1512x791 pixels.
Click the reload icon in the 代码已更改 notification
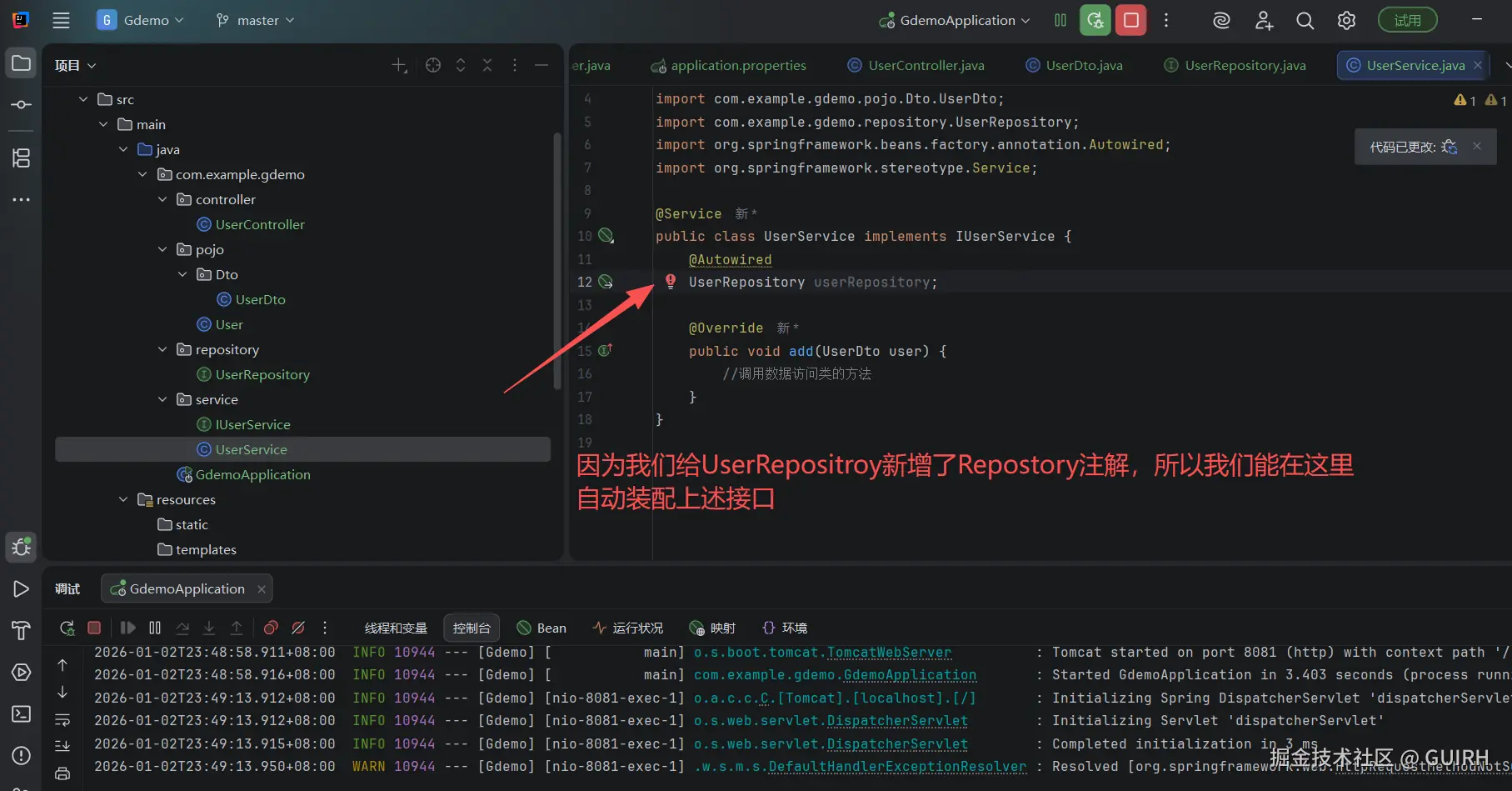[1450, 147]
